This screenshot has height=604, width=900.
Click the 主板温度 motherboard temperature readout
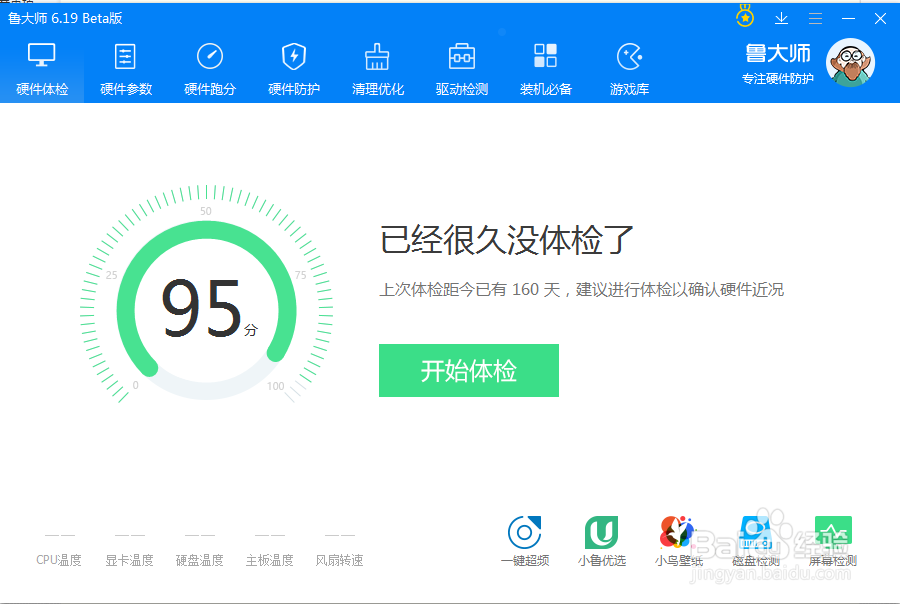269,550
